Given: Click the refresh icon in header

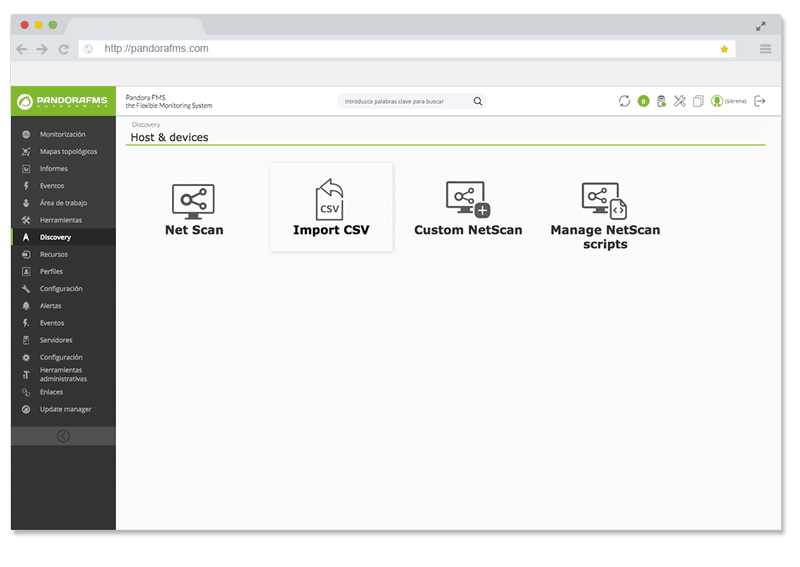Looking at the screenshot, I should click(x=624, y=101).
